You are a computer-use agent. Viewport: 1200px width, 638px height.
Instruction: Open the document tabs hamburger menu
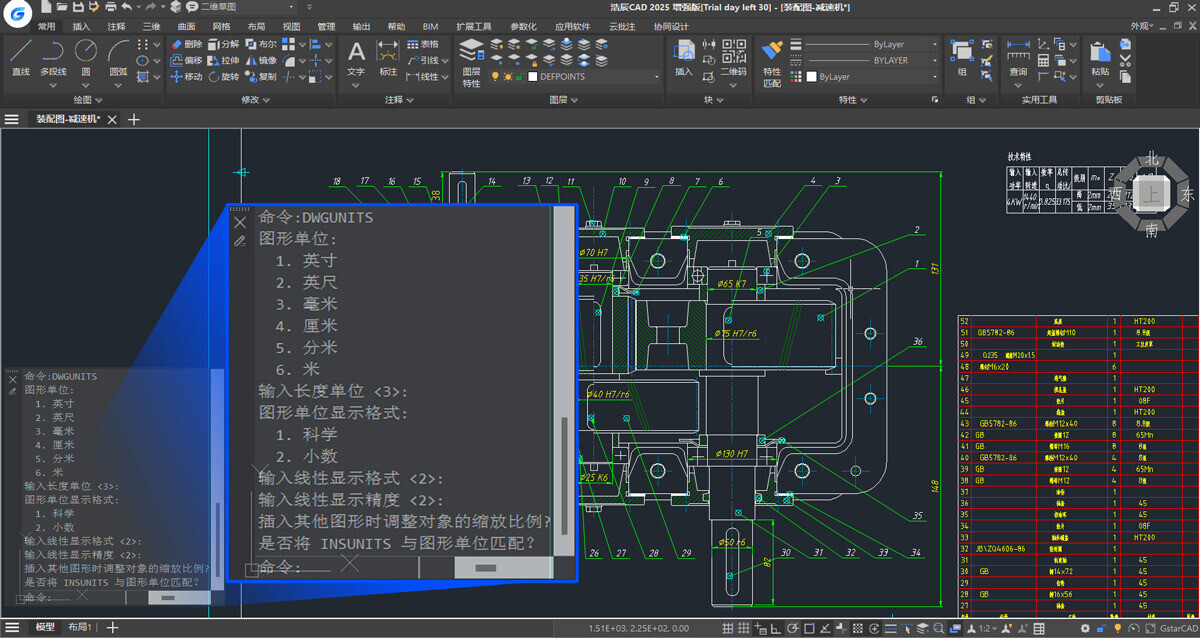[x=11, y=119]
